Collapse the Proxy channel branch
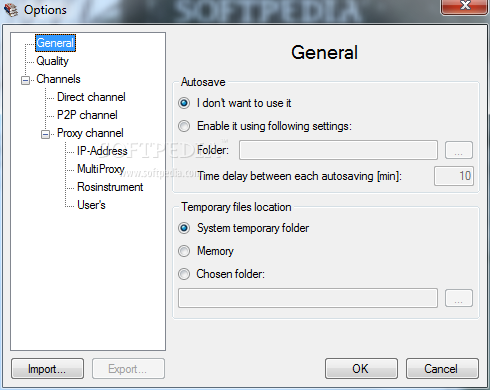 tap(45, 134)
